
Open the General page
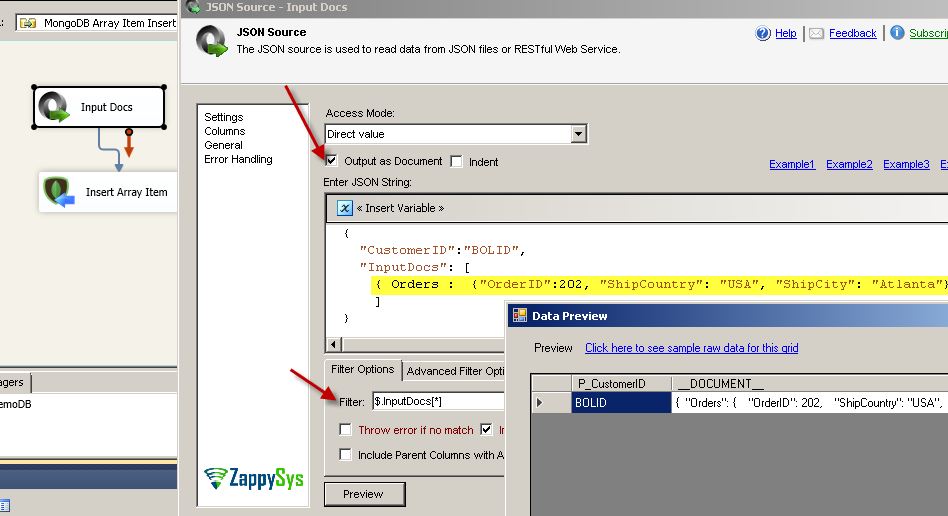coord(223,145)
